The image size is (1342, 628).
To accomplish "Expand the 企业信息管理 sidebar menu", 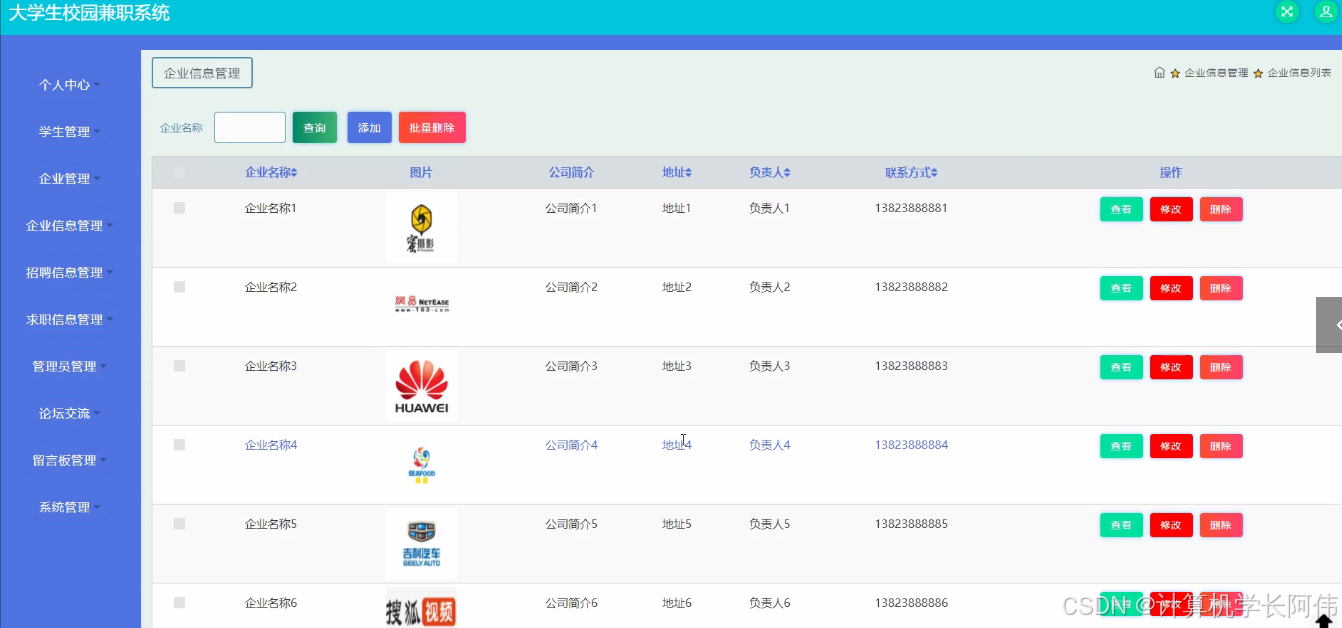I will pos(70,226).
